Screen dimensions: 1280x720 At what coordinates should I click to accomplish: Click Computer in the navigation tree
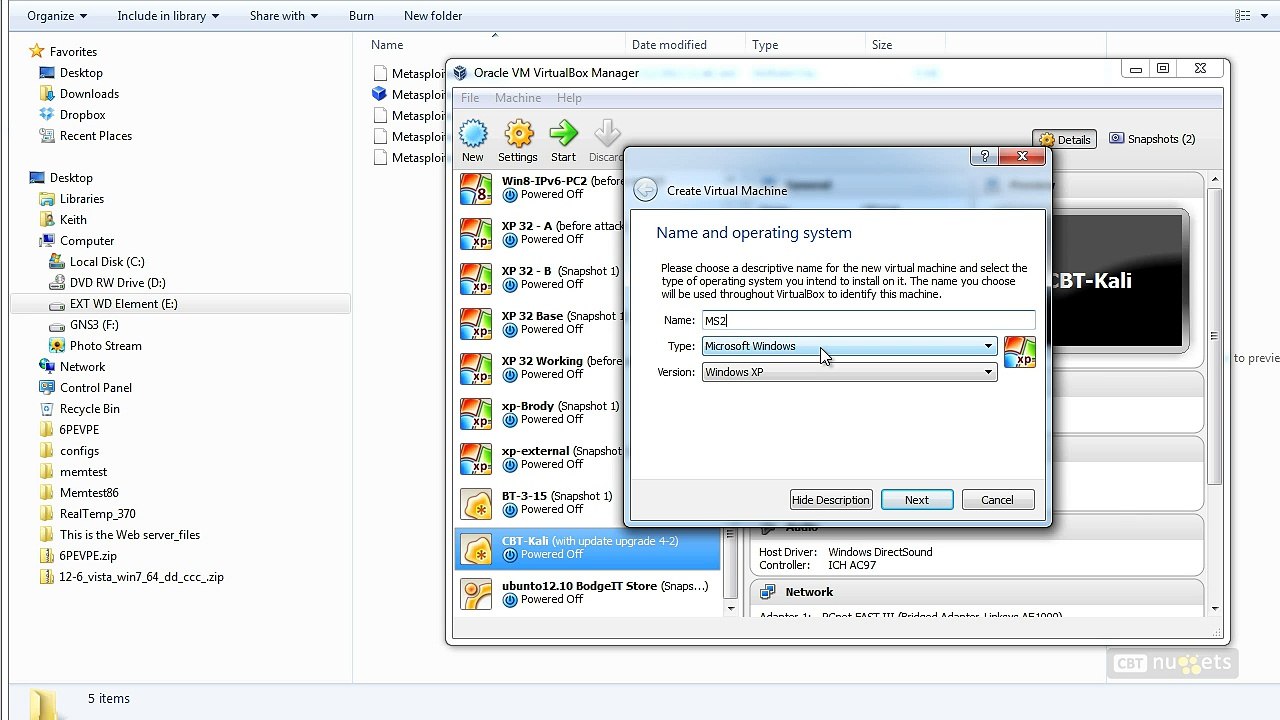(x=87, y=241)
